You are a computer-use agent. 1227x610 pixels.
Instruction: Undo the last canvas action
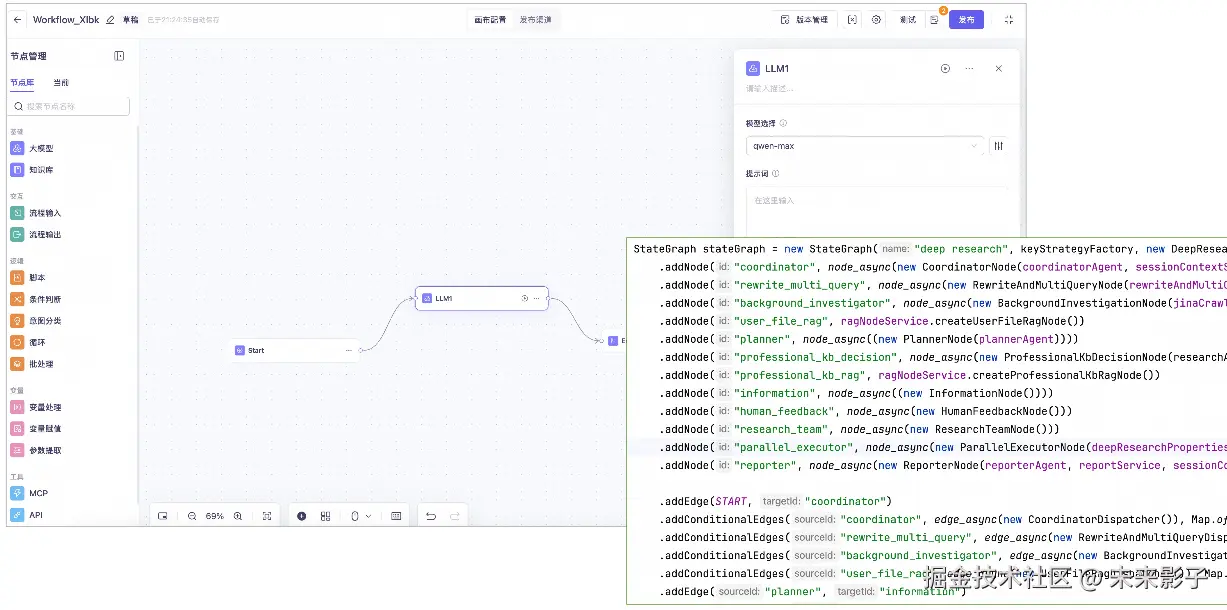pos(431,516)
